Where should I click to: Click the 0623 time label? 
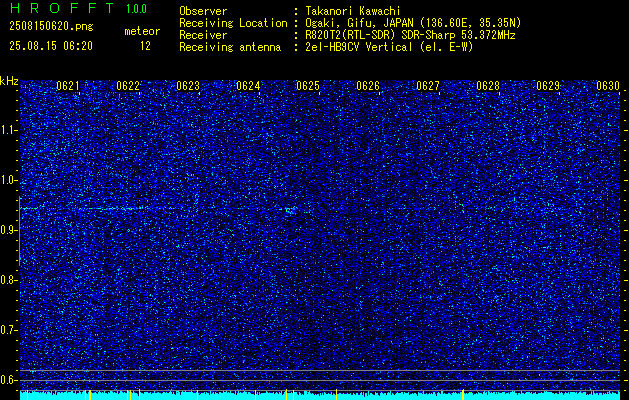click(188, 86)
